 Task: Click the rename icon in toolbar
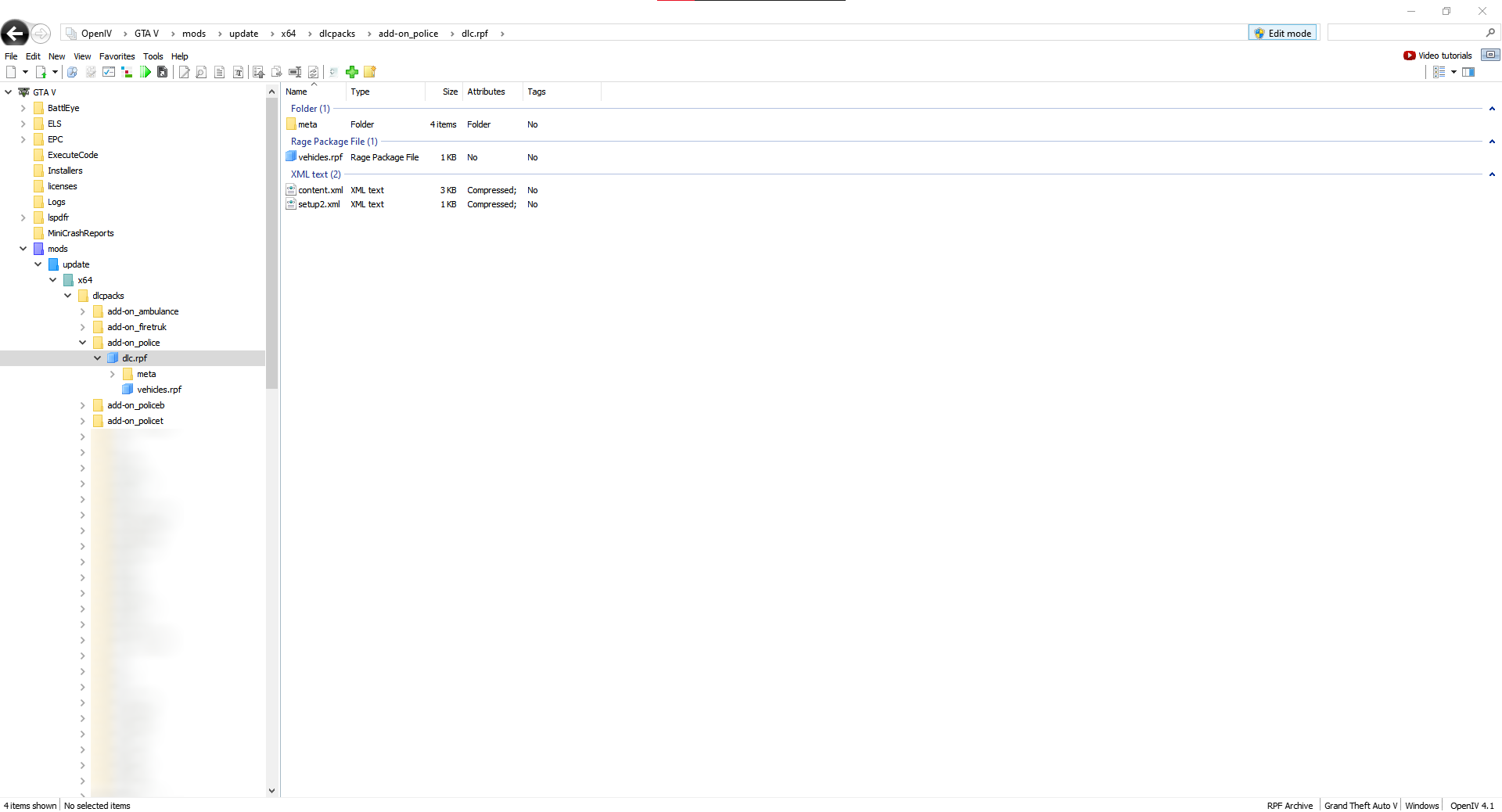(x=295, y=72)
